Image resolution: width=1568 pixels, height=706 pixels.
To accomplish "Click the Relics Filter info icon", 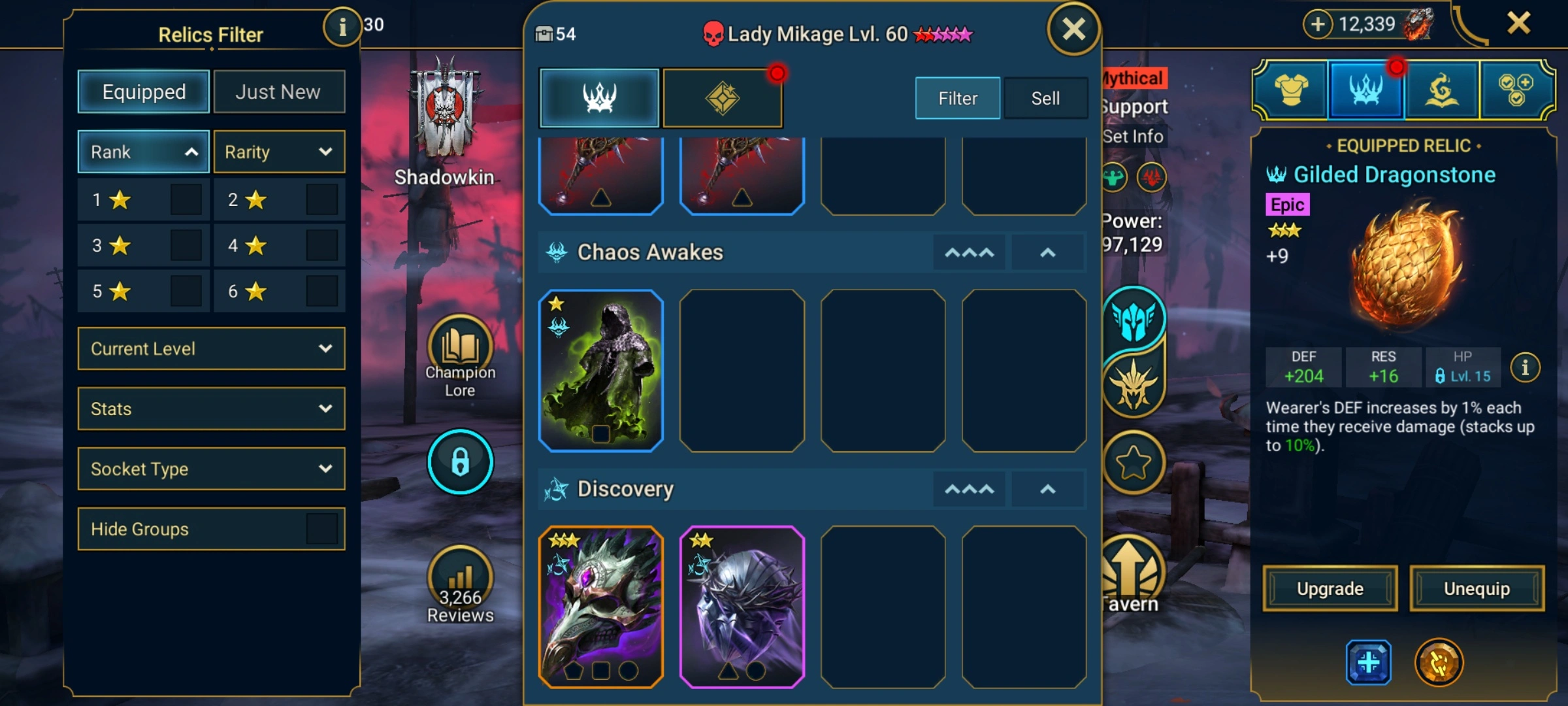I will [342, 27].
